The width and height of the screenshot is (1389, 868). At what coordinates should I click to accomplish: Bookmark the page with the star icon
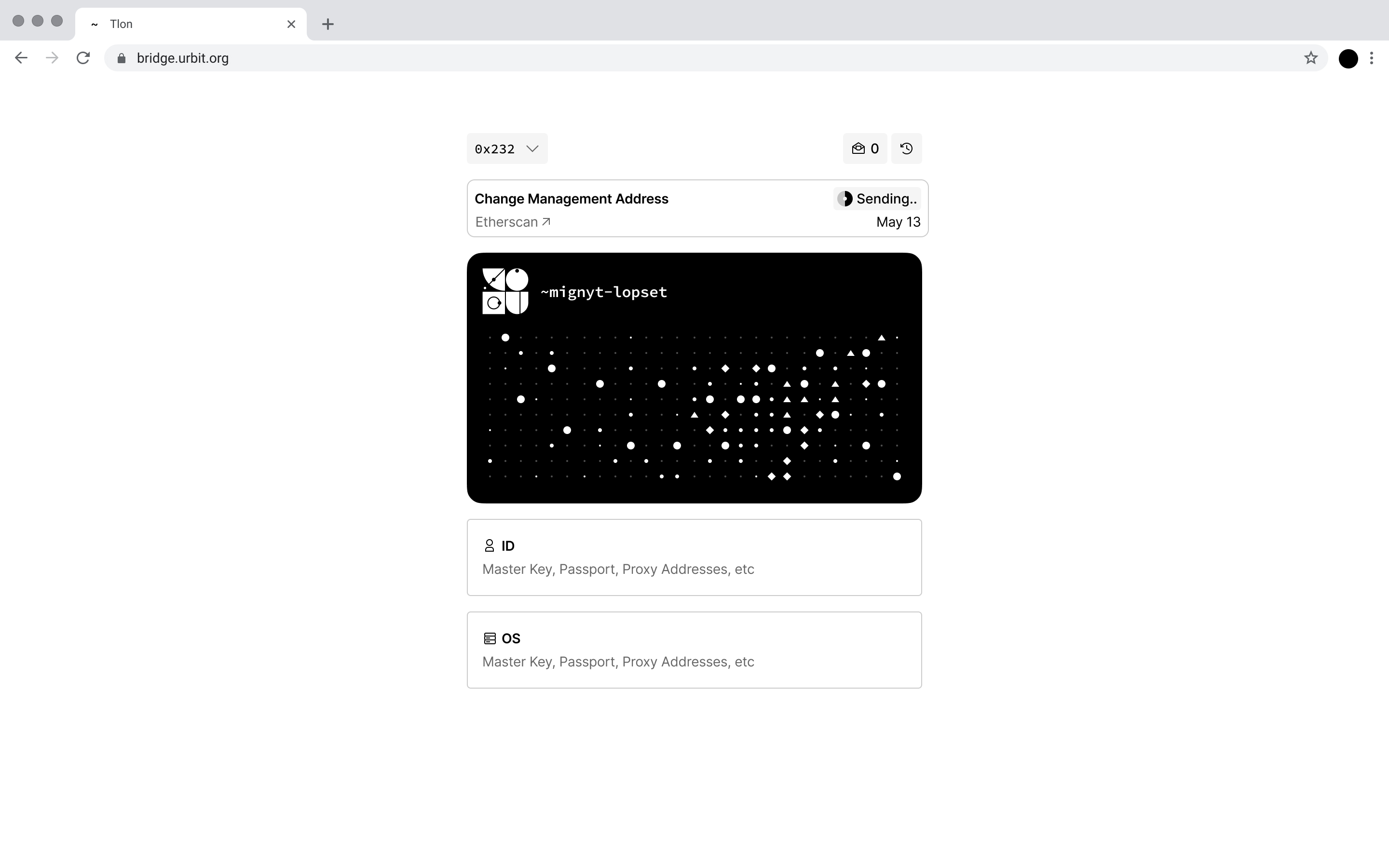tap(1310, 57)
